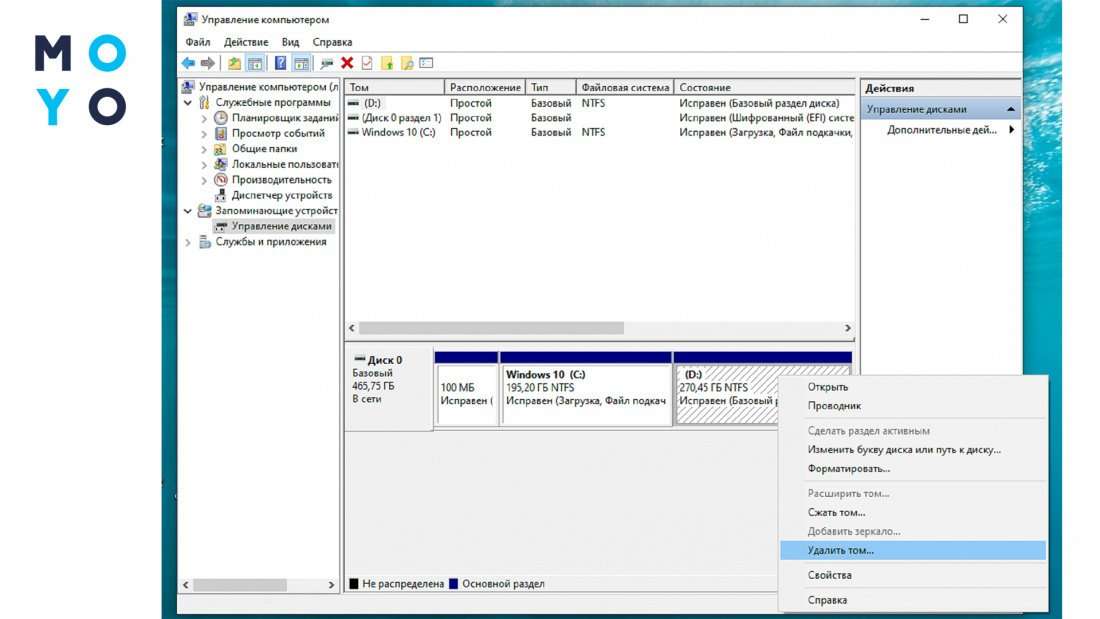Select Диспетчер устройств in the tree
Viewport: 1100px width, 619px height.
pos(281,195)
